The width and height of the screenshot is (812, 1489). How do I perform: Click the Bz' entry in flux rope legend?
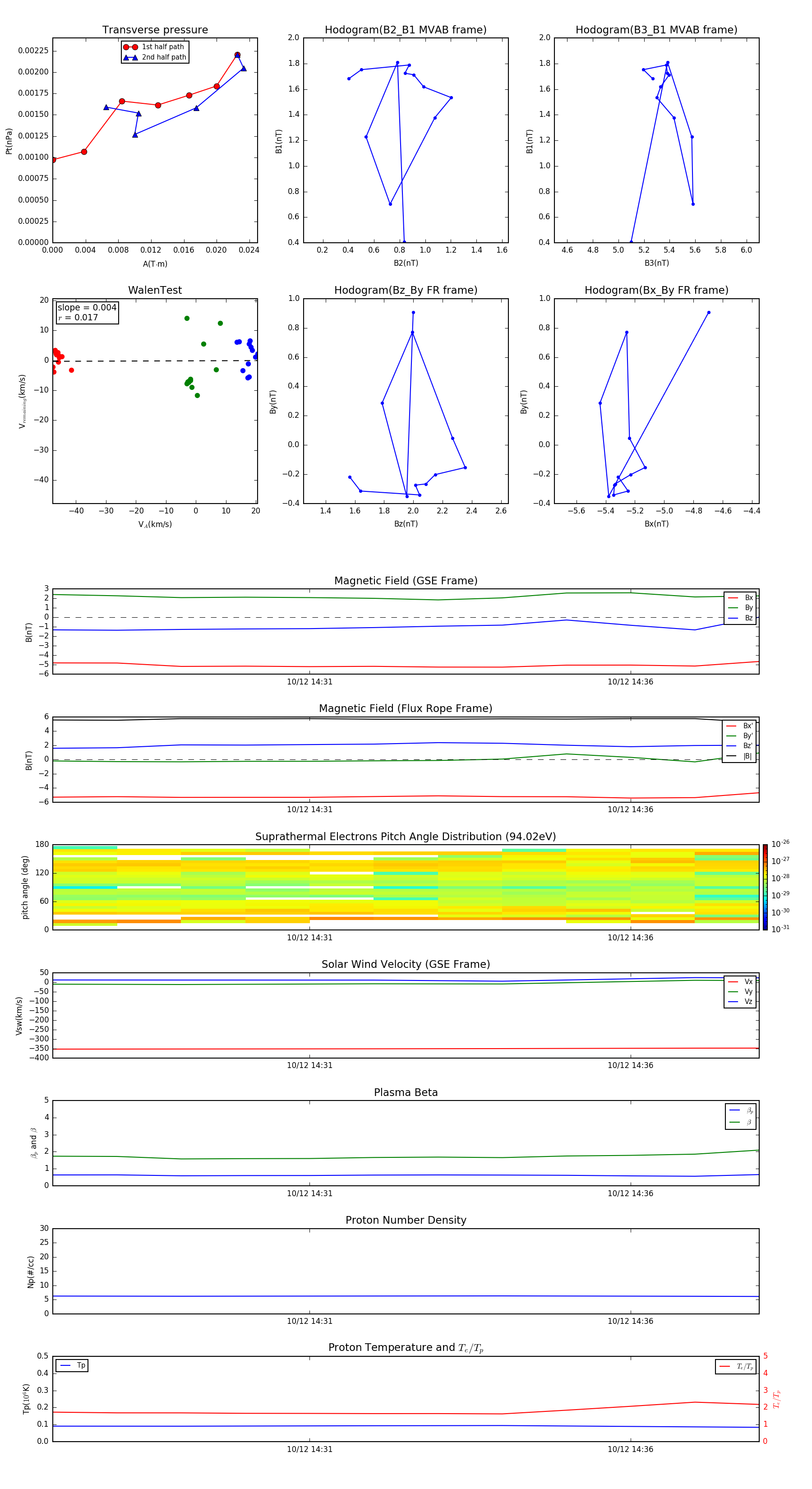[740, 746]
